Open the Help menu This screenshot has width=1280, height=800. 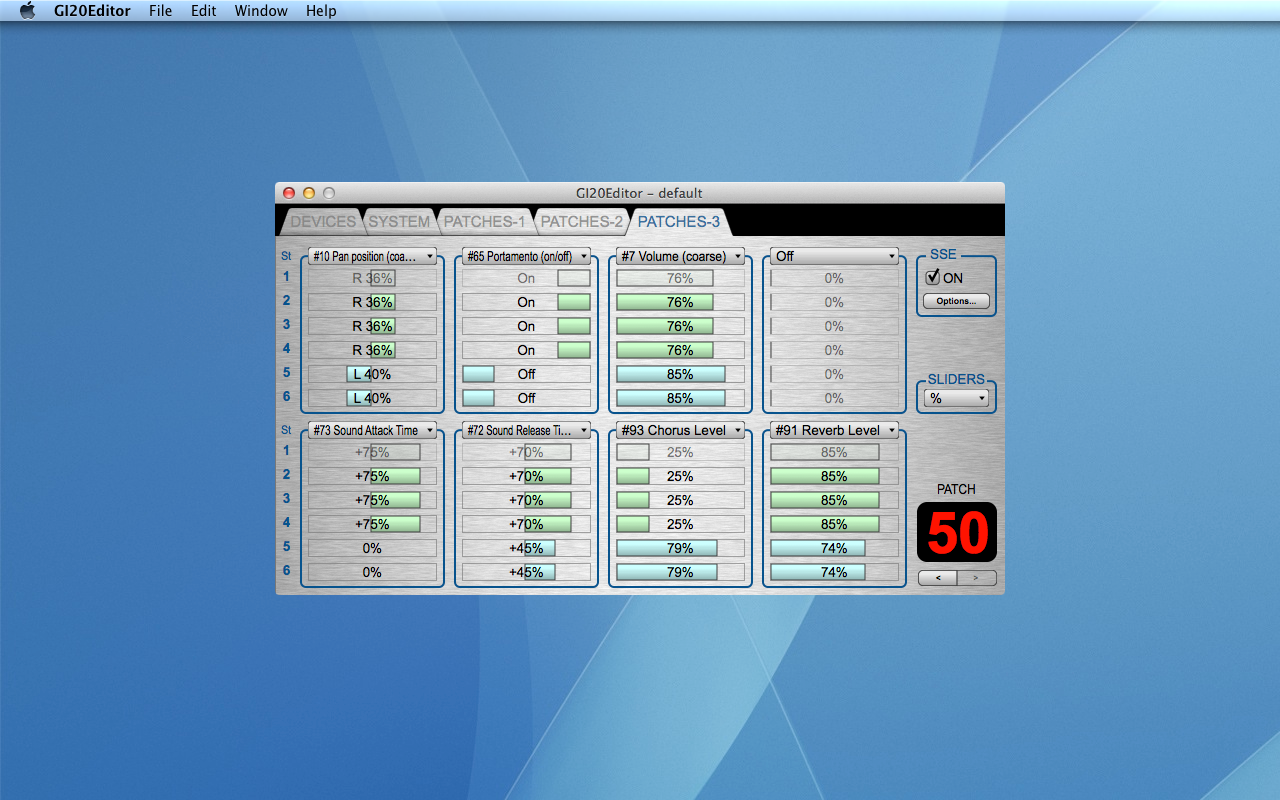click(321, 11)
